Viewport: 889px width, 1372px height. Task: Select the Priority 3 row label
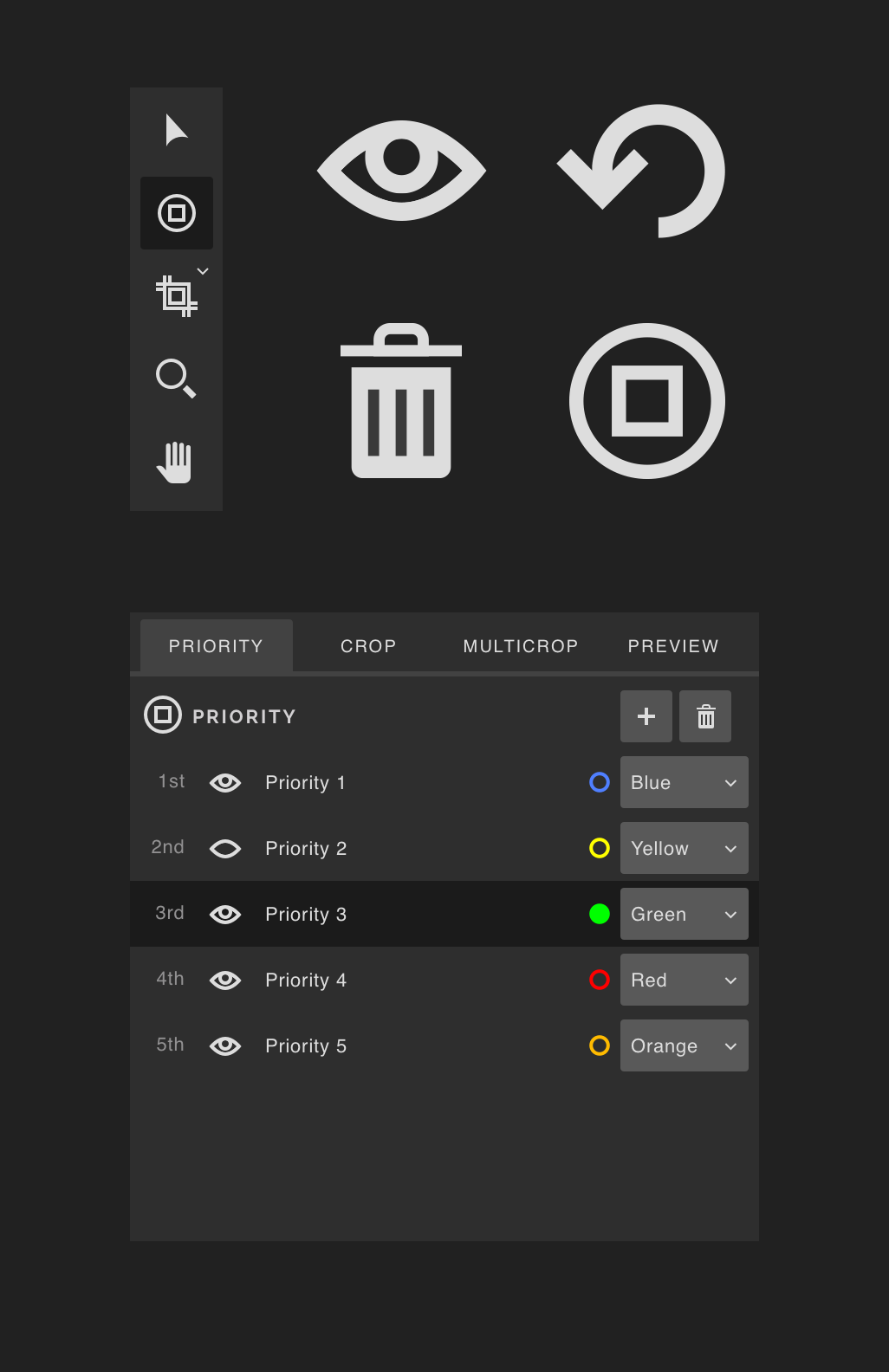(x=306, y=915)
